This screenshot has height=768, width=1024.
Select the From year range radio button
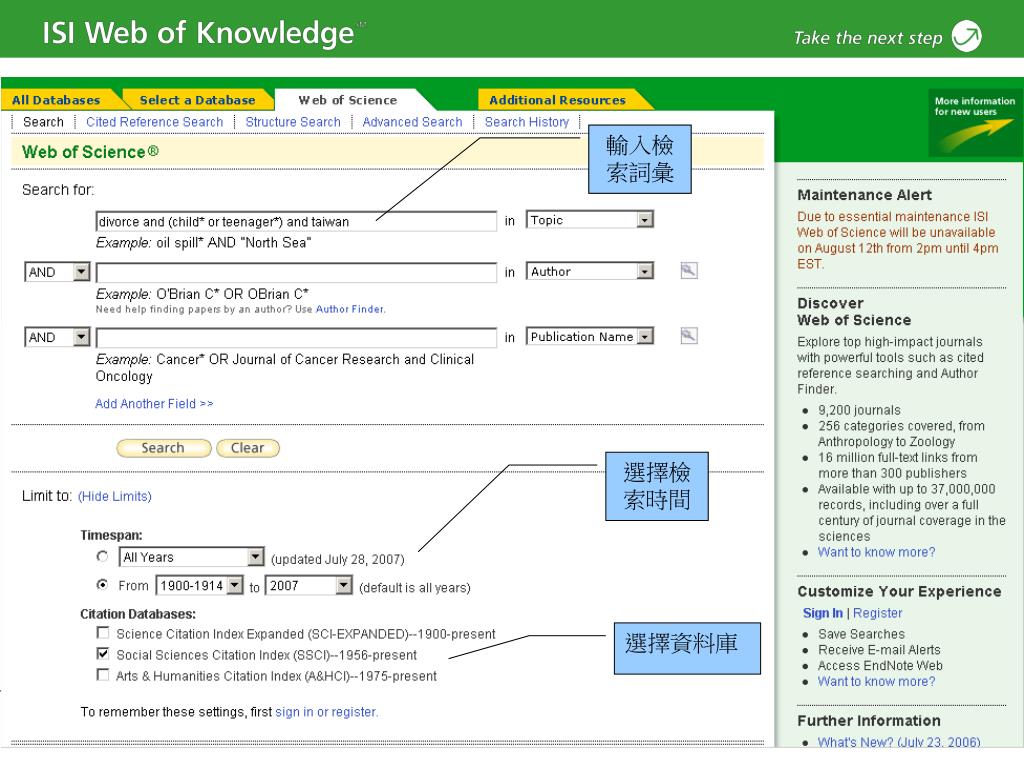(x=103, y=584)
